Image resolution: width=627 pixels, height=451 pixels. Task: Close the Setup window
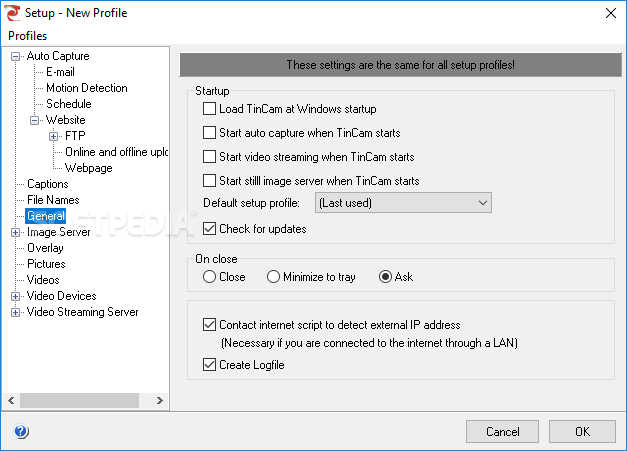[x=611, y=13]
